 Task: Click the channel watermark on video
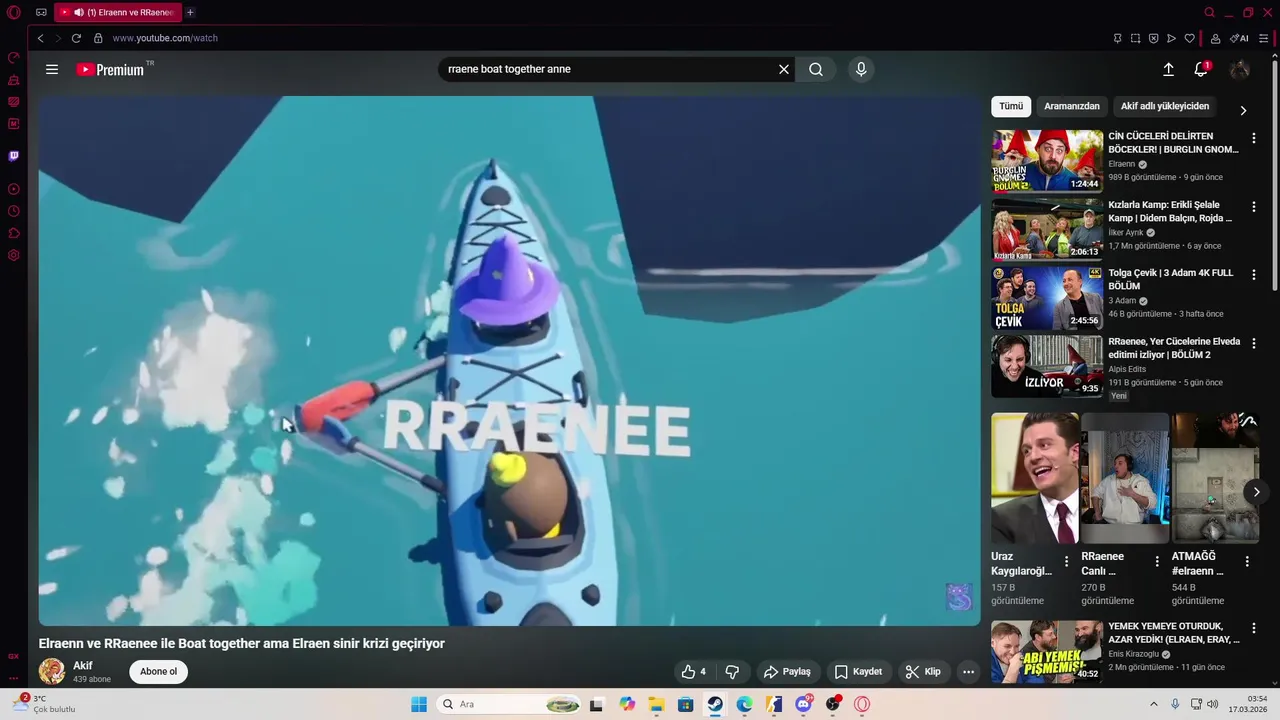coord(959,597)
